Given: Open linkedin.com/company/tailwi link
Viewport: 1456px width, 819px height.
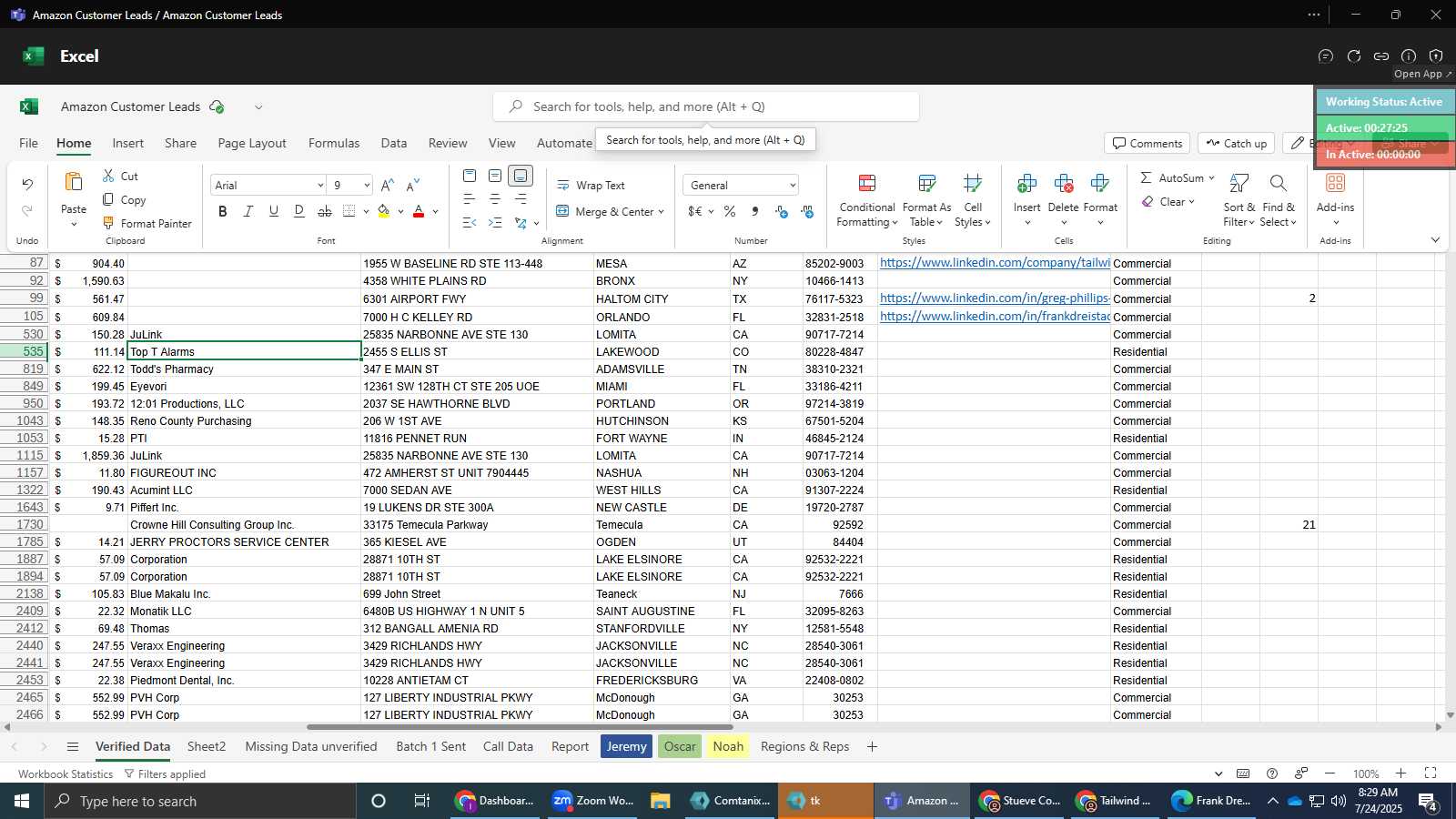Looking at the screenshot, I should click(x=995, y=262).
